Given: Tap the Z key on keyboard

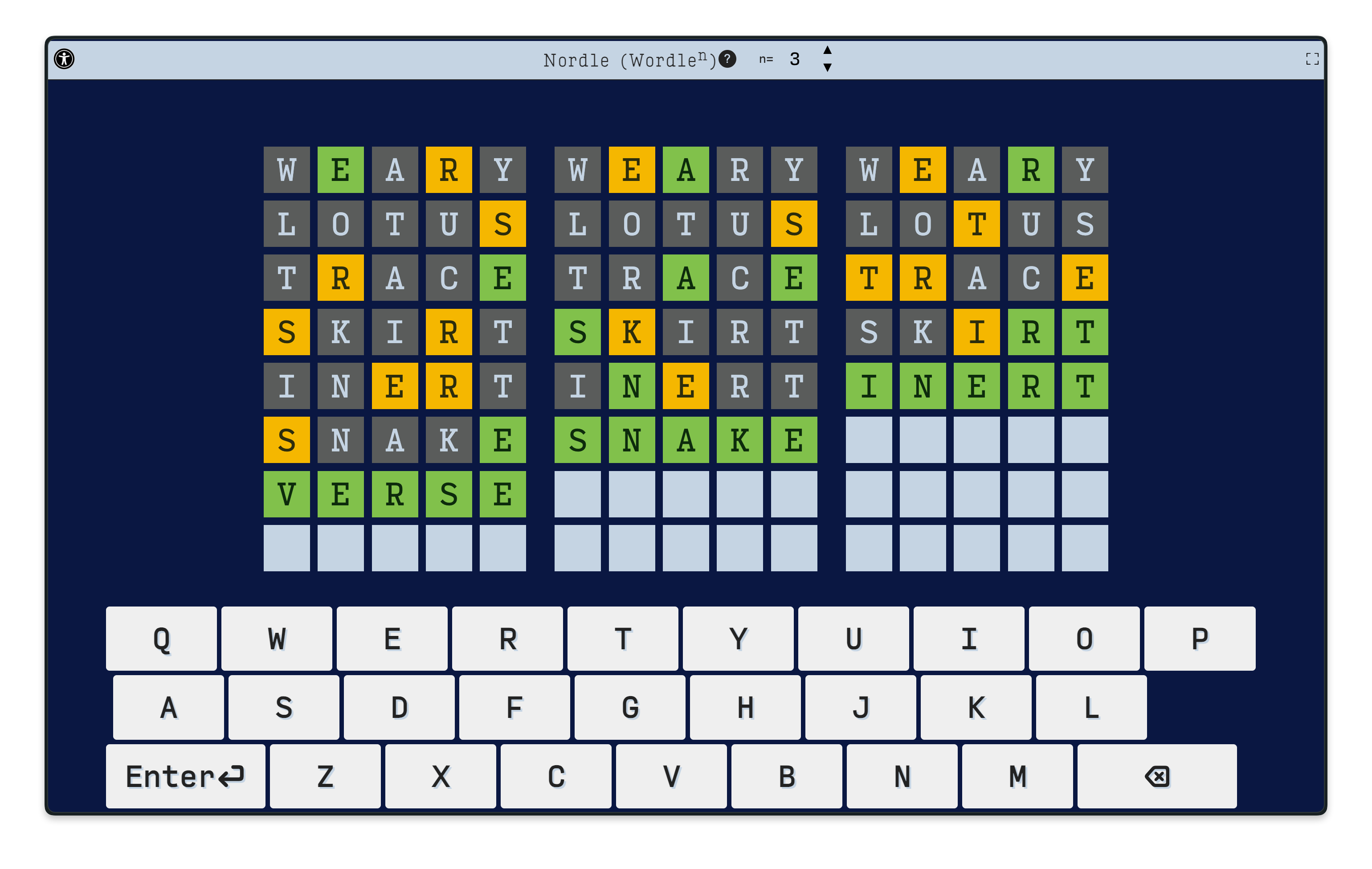Looking at the screenshot, I should pos(325,776).
